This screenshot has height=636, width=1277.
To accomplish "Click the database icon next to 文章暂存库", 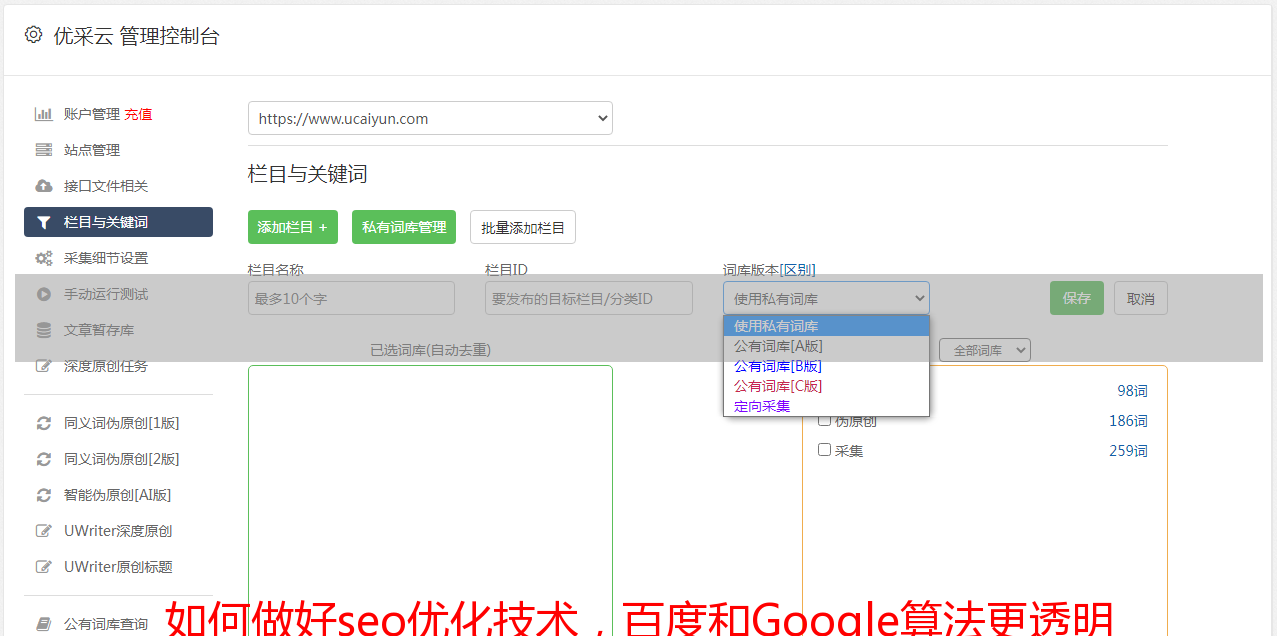I will (x=44, y=330).
